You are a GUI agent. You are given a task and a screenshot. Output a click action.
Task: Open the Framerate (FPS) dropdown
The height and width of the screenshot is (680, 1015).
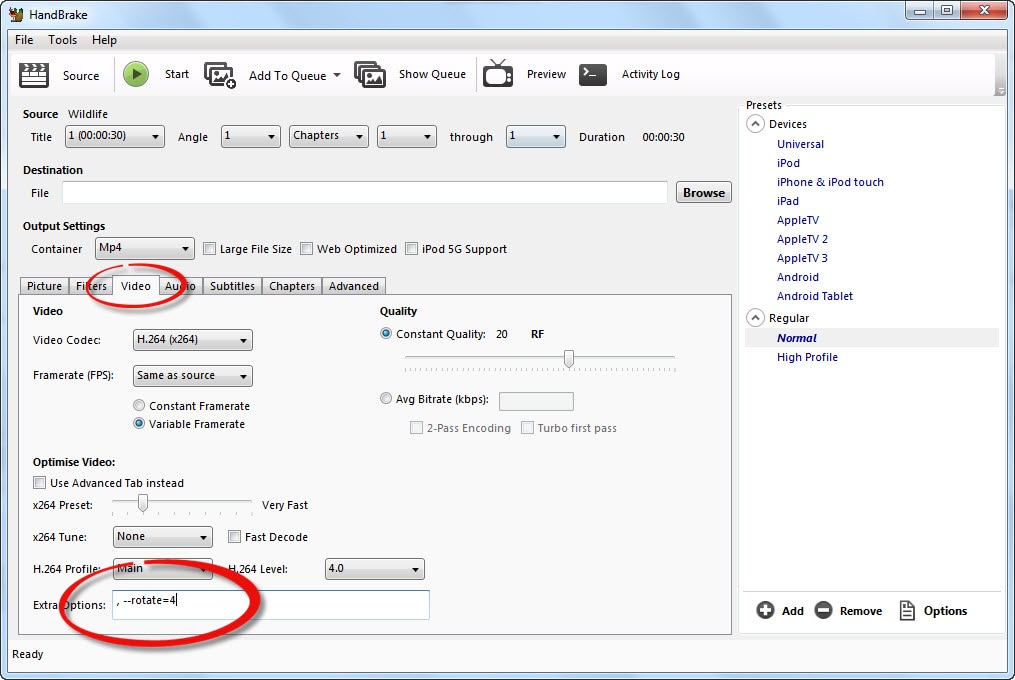193,376
